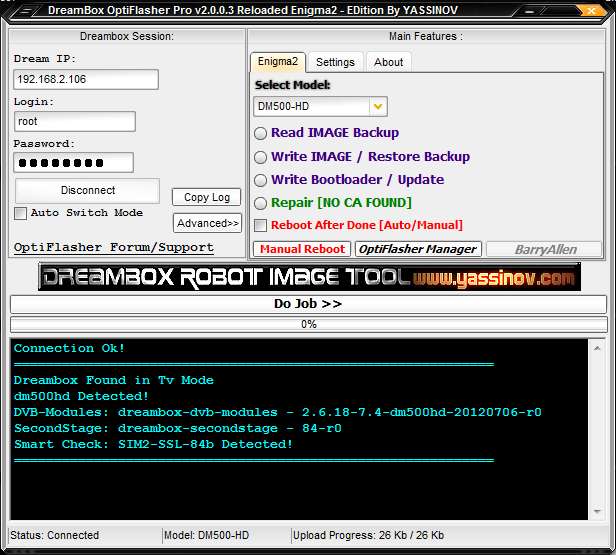The width and height of the screenshot is (616, 555).
Task: Click 'Status: Connected' in status bar
Action: pos(55,535)
